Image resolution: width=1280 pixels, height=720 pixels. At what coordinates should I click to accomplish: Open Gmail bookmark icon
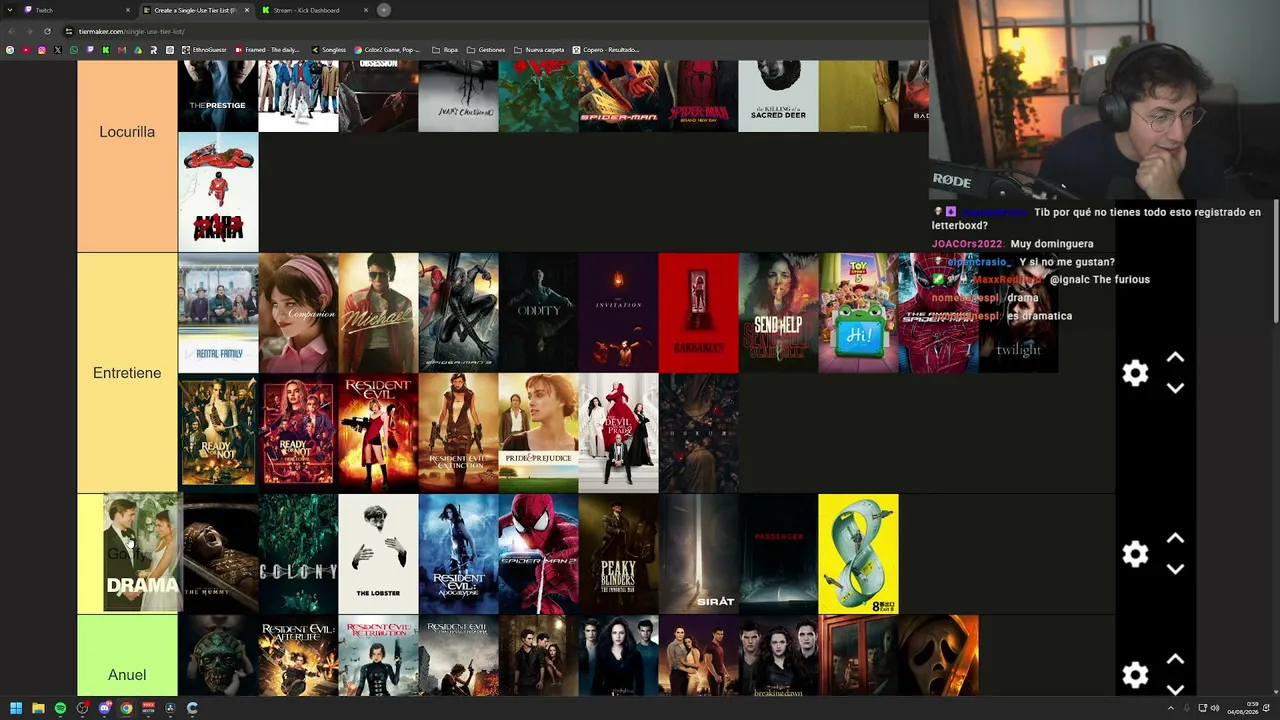pos(122,50)
